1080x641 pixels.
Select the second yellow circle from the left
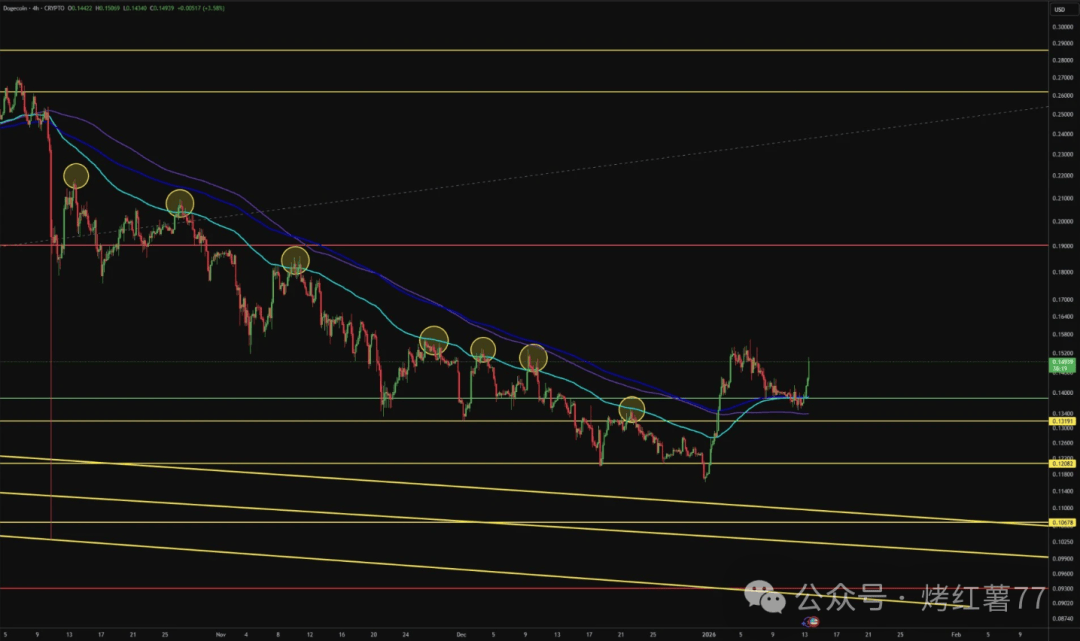pyautogui.click(x=179, y=203)
